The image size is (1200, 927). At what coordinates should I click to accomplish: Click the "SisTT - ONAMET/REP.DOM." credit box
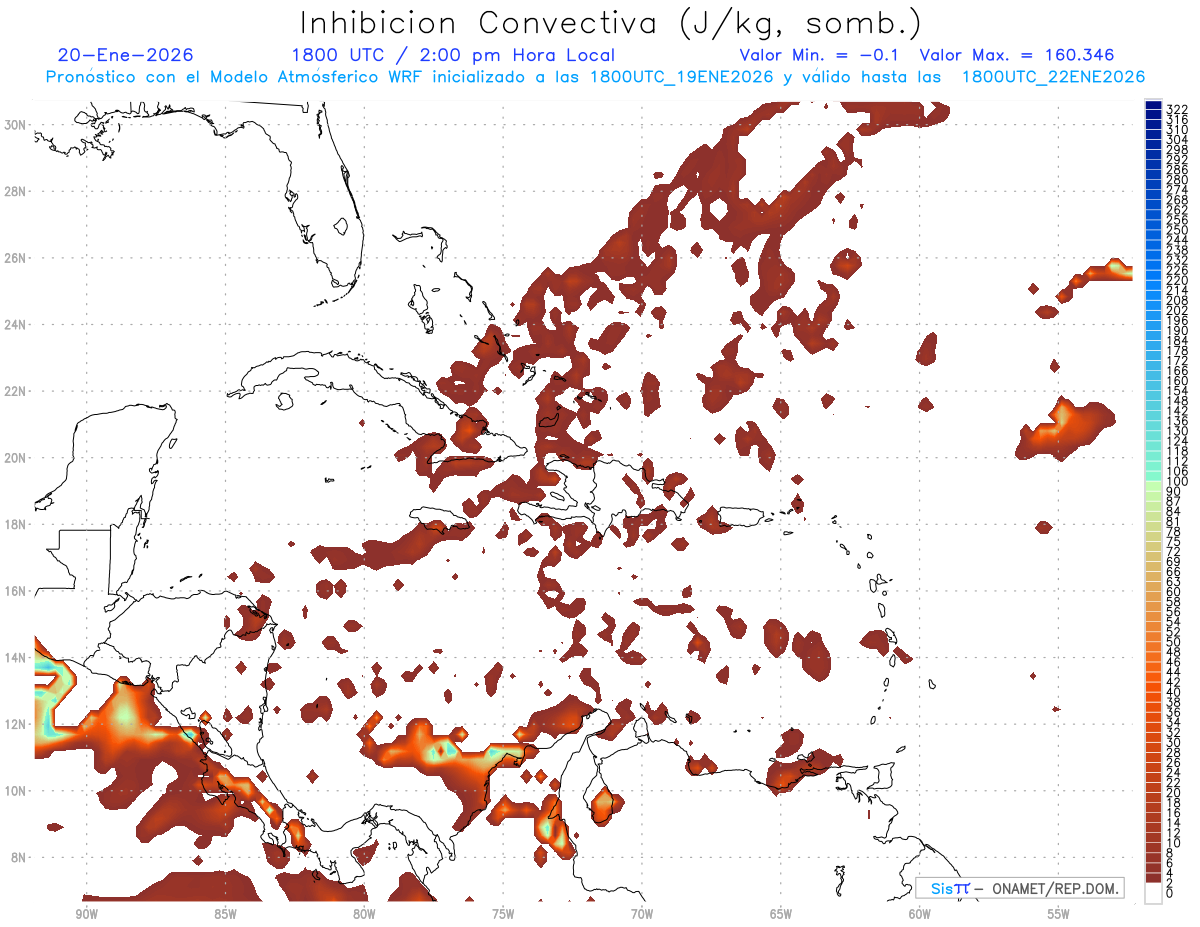click(x=1020, y=888)
